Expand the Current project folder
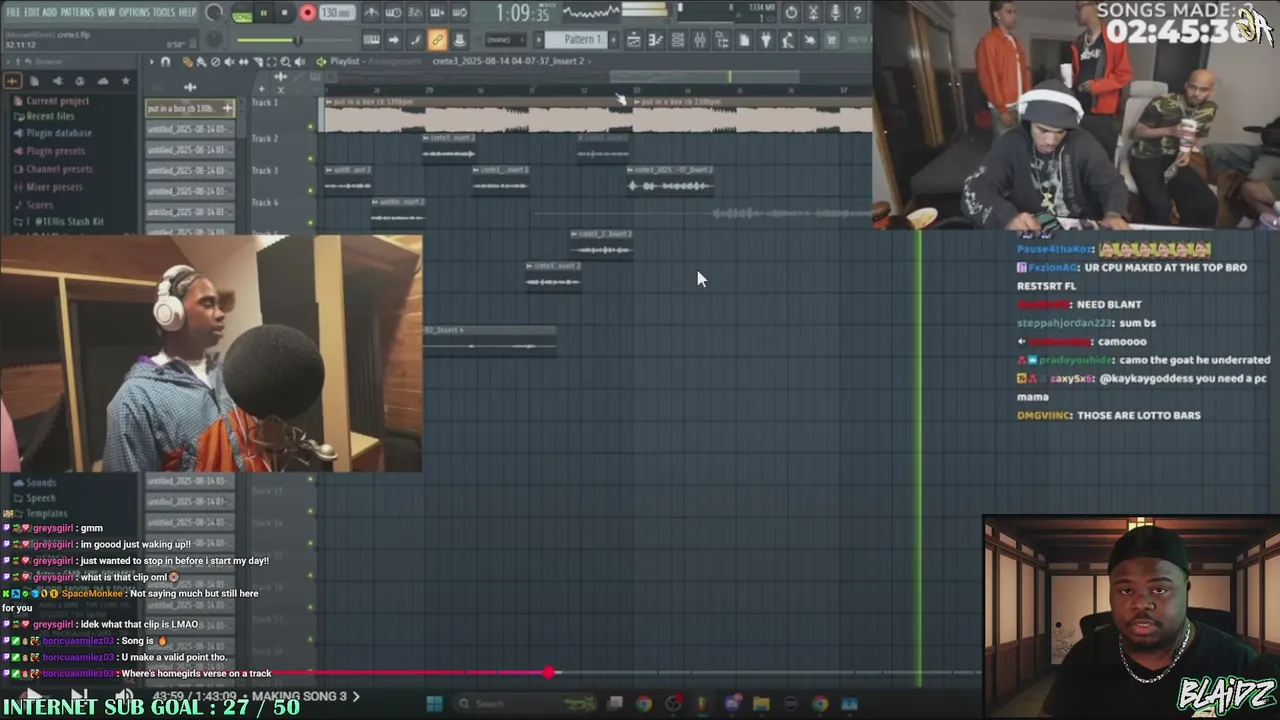The width and height of the screenshot is (1280, 720). coord(57,101)
